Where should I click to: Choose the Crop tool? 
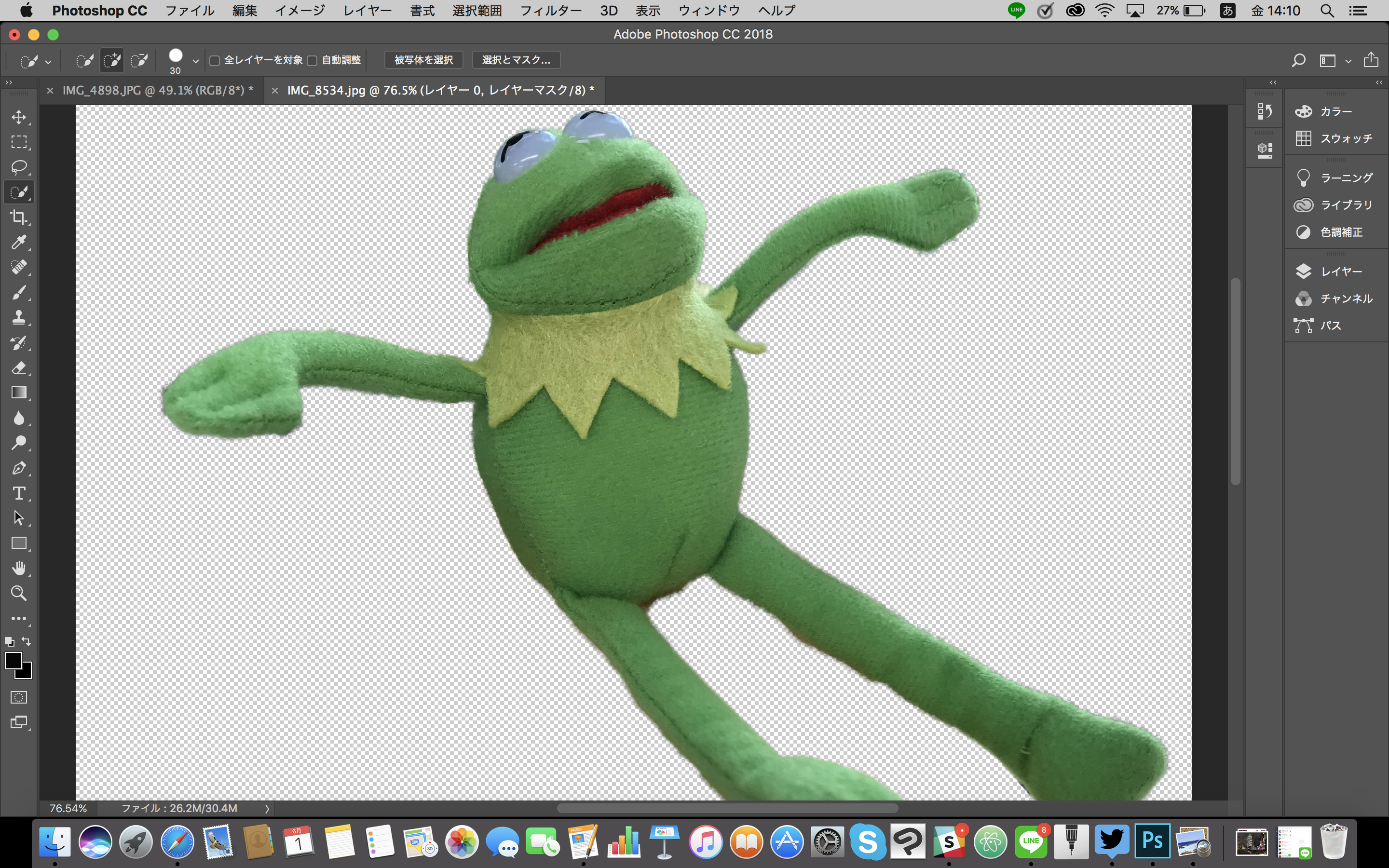19,217
